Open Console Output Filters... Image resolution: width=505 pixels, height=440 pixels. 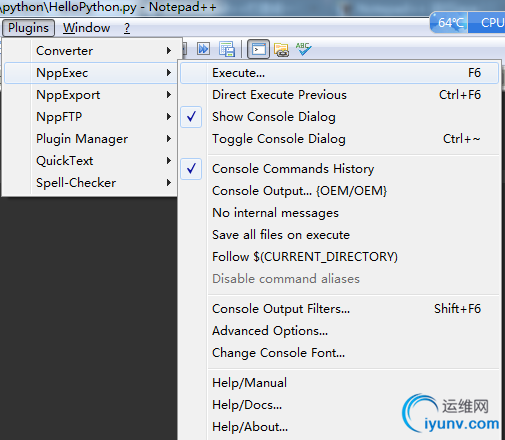[339, 309]
